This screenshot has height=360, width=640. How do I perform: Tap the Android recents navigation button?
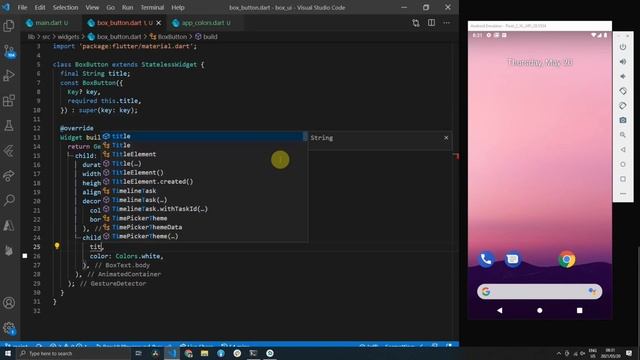pyautogui.click(x=580, y=310)
